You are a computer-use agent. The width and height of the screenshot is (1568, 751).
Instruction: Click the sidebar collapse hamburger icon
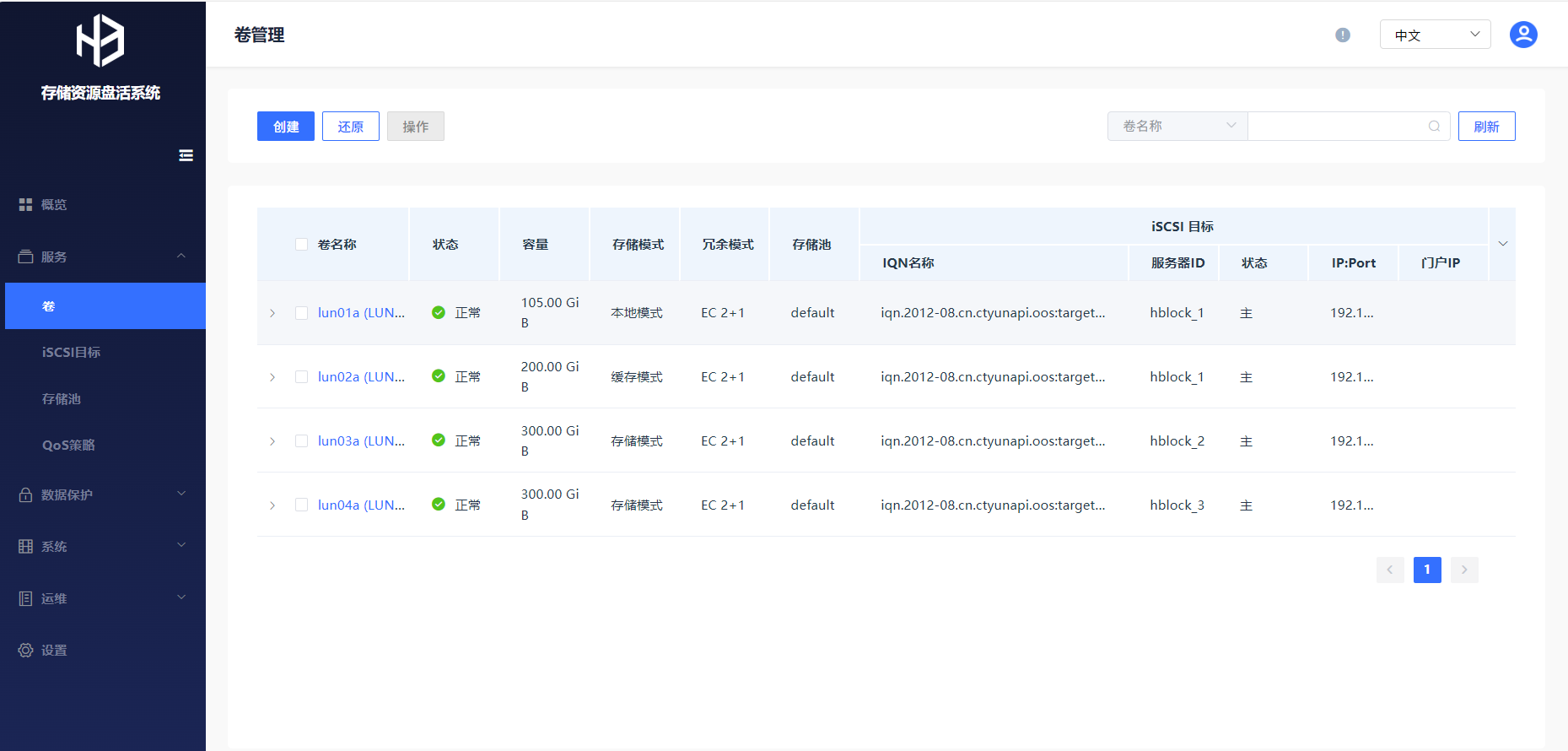186,155
